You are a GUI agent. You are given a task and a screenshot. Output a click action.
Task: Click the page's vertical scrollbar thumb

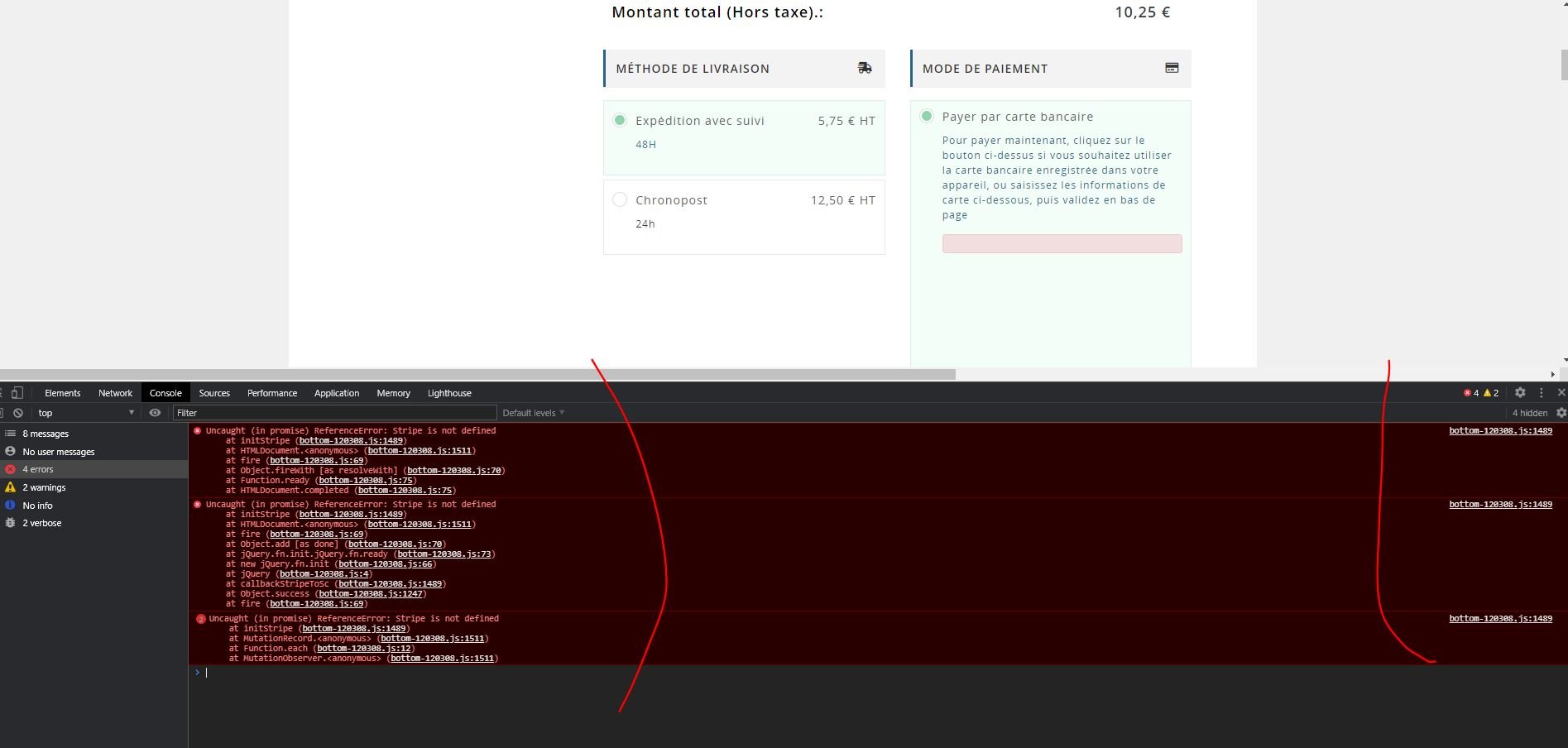[x=1564, y=65]
